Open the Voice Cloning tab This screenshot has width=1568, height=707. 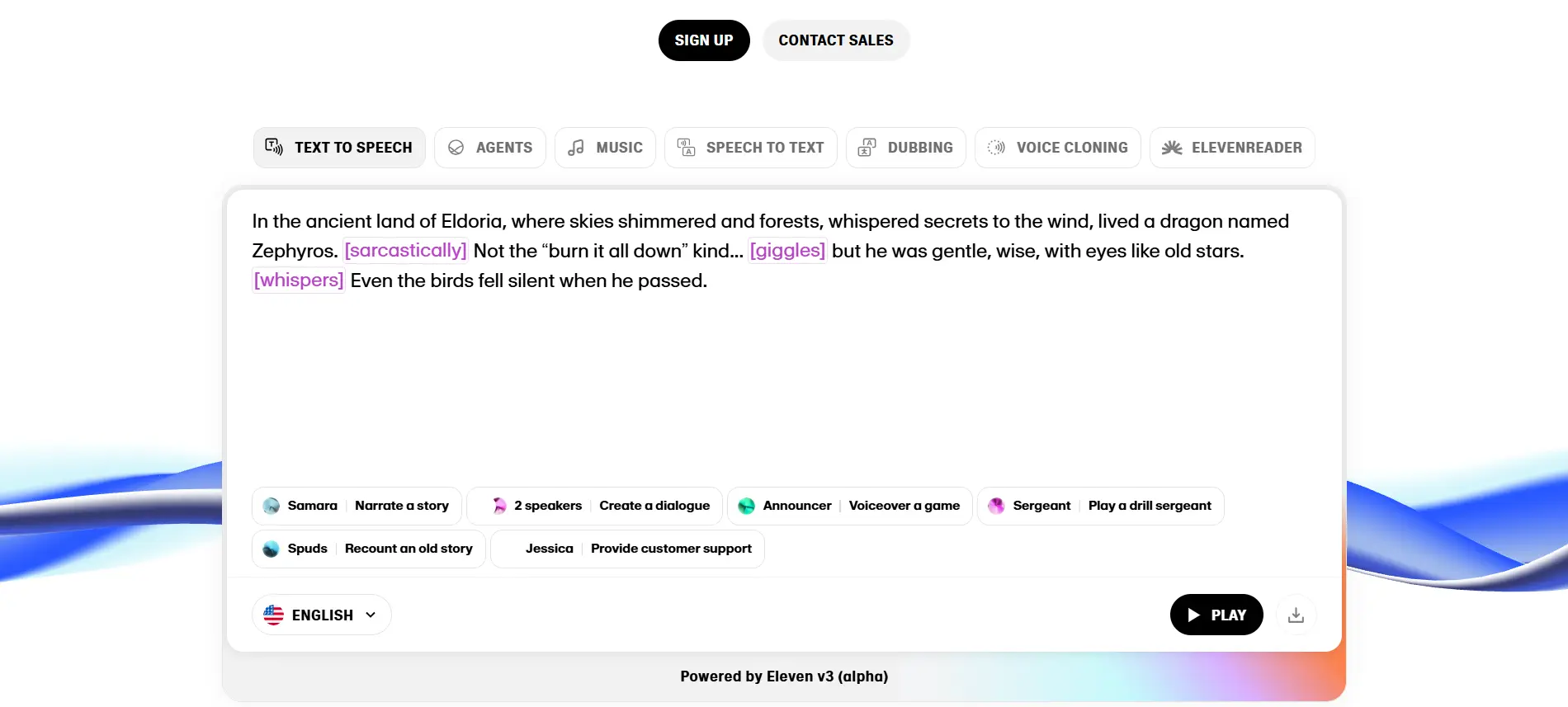[1058, 148]
